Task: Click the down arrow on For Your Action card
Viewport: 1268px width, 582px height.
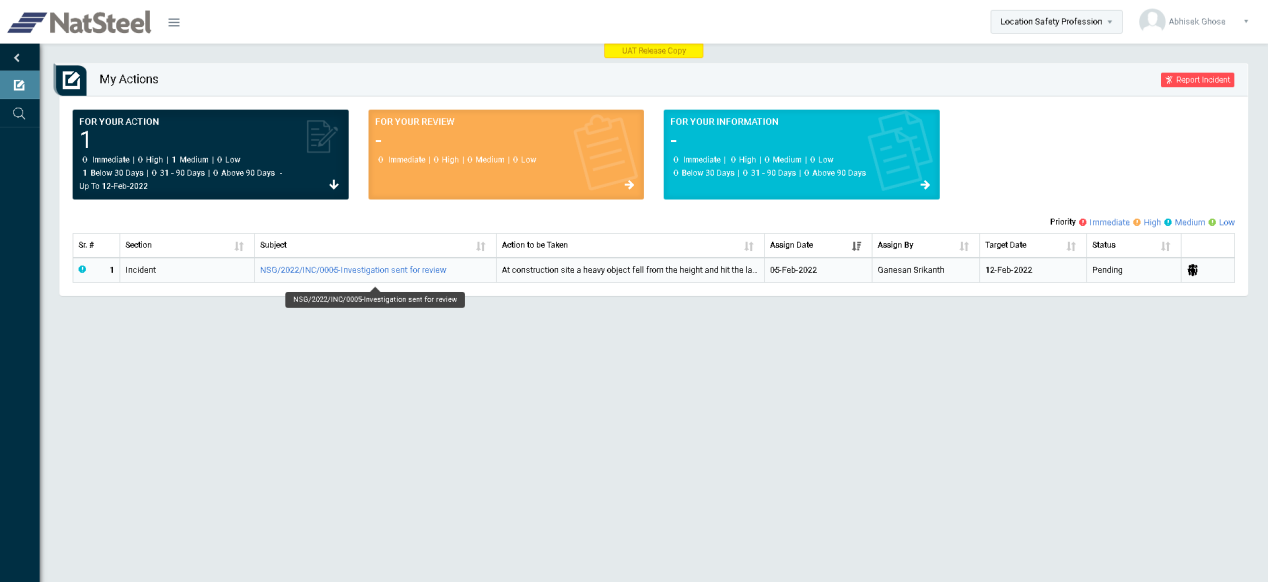Action: [x=334, y=184]
